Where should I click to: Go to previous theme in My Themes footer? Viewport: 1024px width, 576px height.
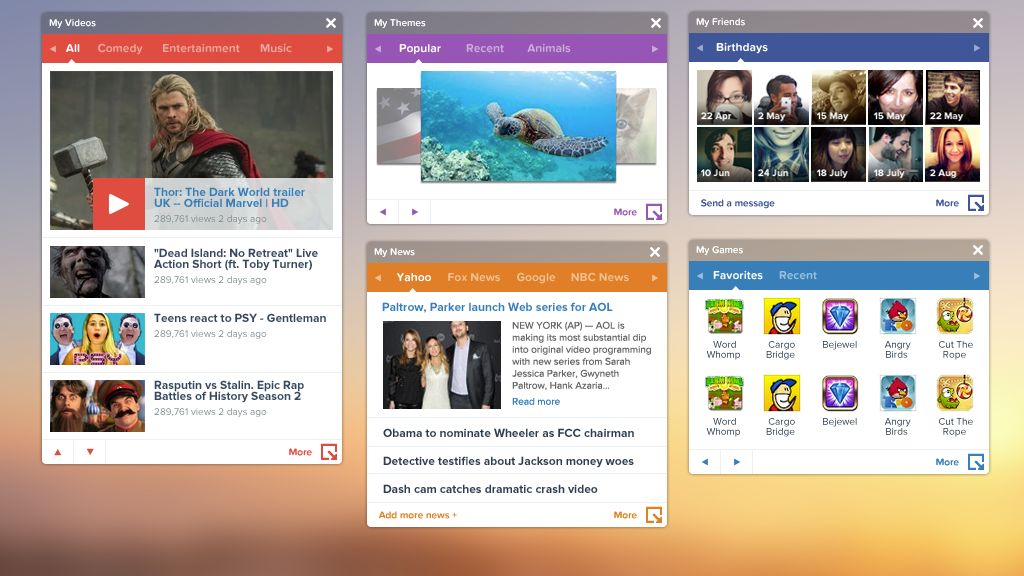click(x=383, y=212)
